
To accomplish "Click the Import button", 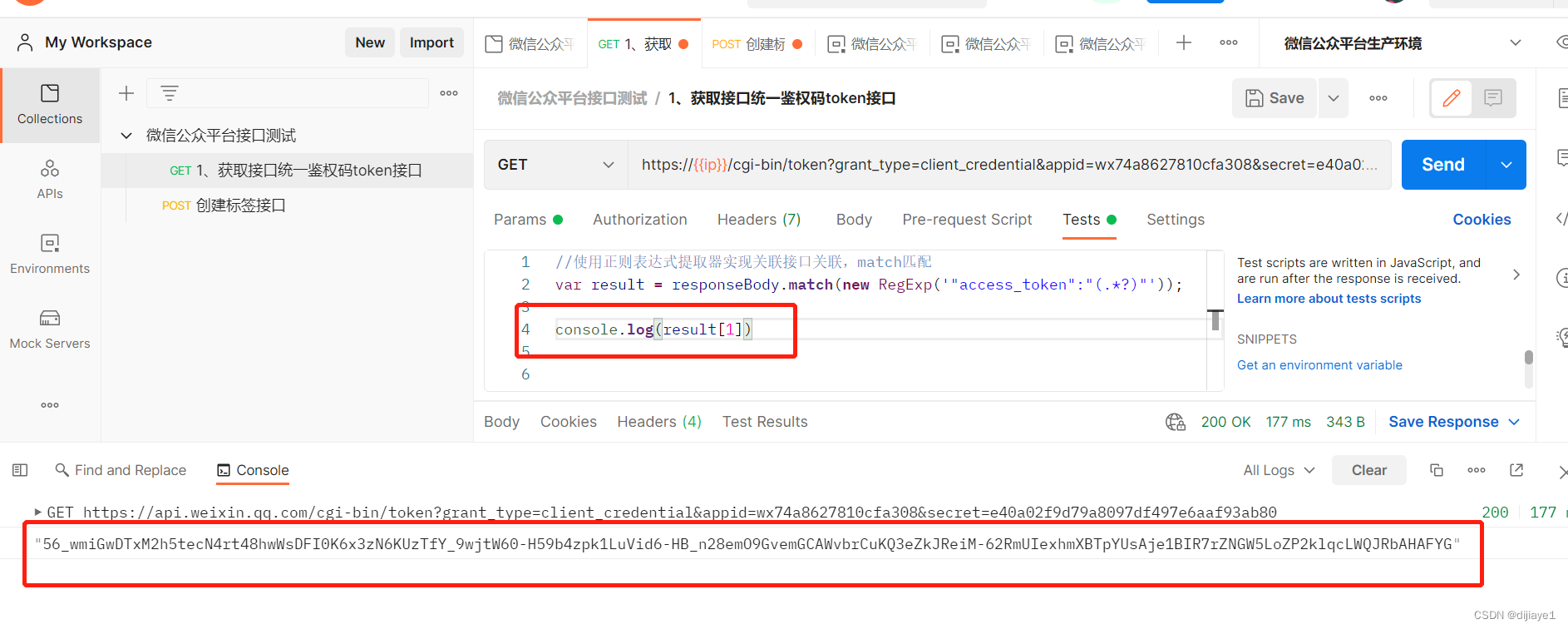I will 431,42.
